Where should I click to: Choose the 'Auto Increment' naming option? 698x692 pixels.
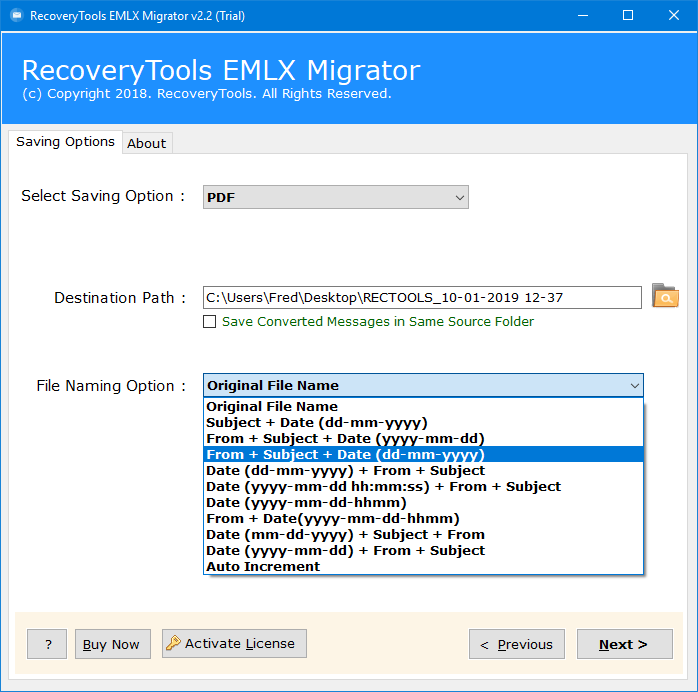tap(423, 567)
